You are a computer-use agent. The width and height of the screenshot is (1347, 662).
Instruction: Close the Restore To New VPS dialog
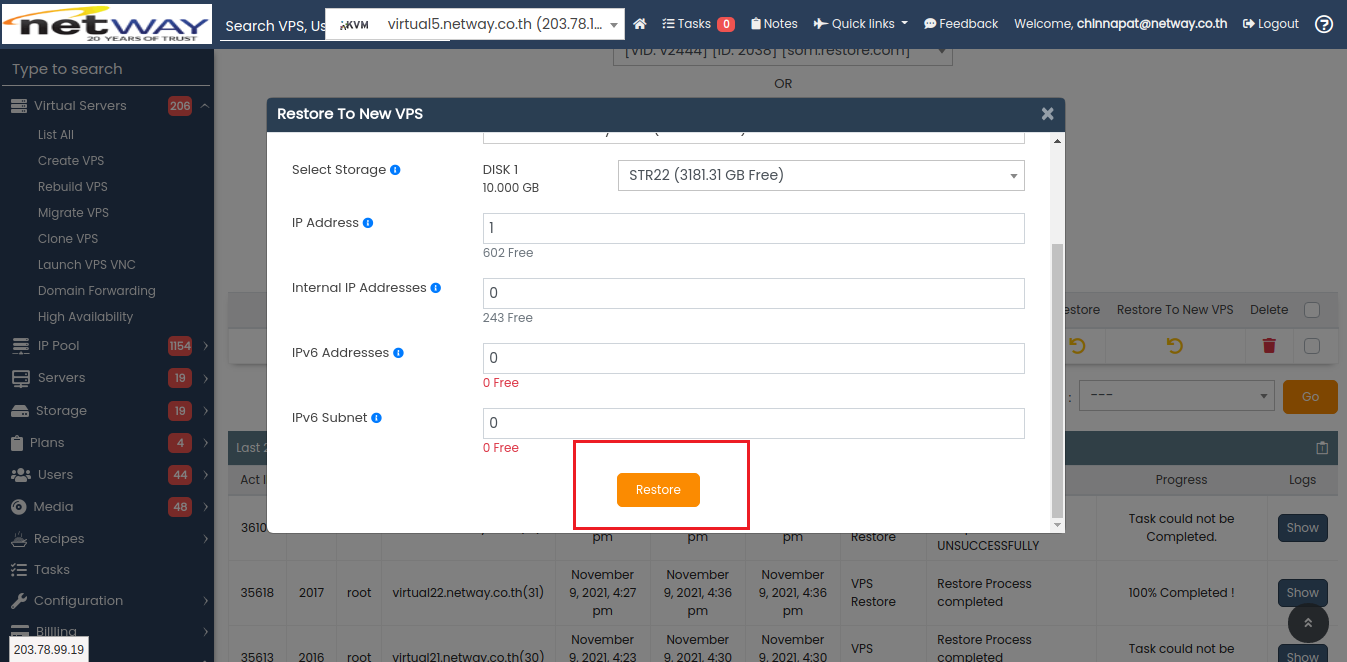(x=1047, y=114)
